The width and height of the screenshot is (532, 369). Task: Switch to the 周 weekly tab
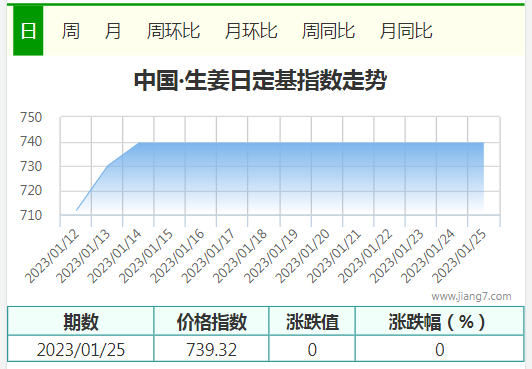71,31
